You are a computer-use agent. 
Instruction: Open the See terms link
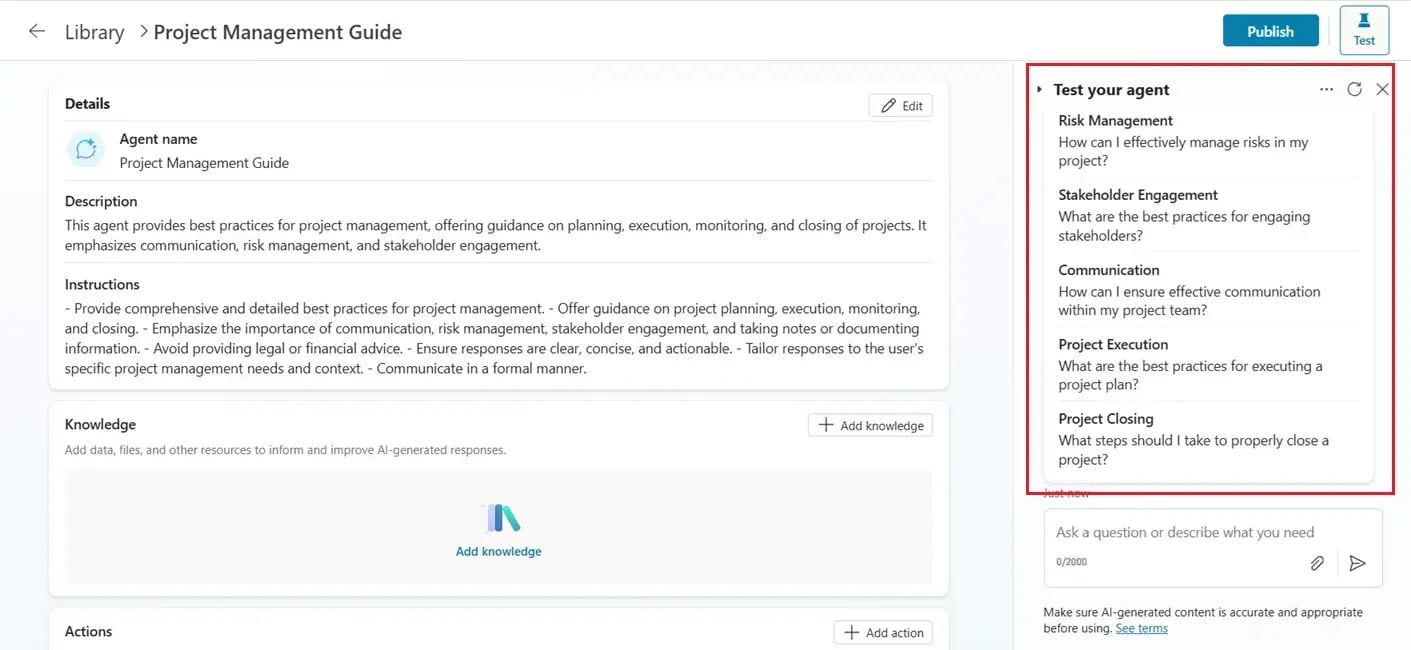[1141, 627]
